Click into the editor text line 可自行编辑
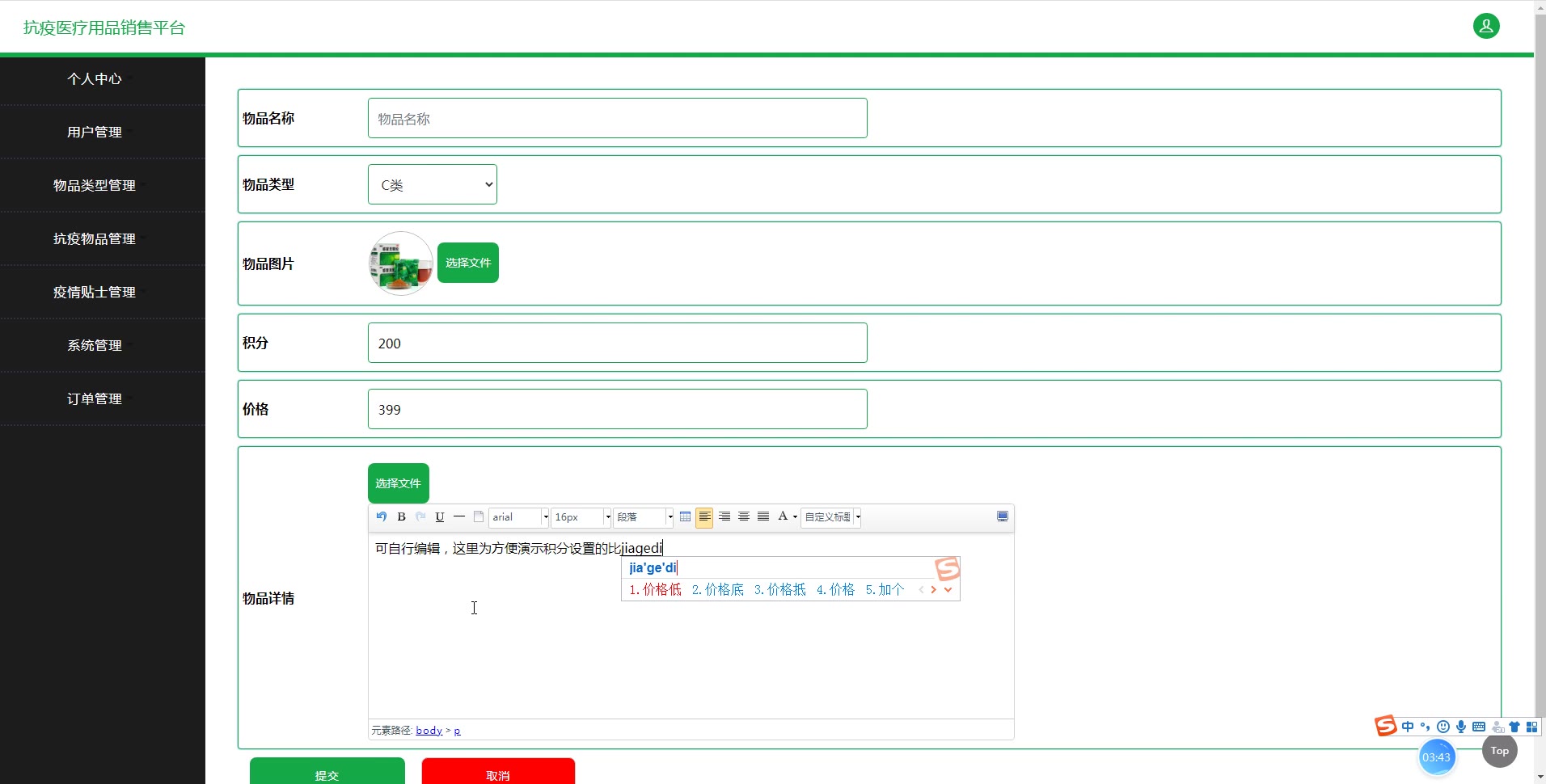 519,548
